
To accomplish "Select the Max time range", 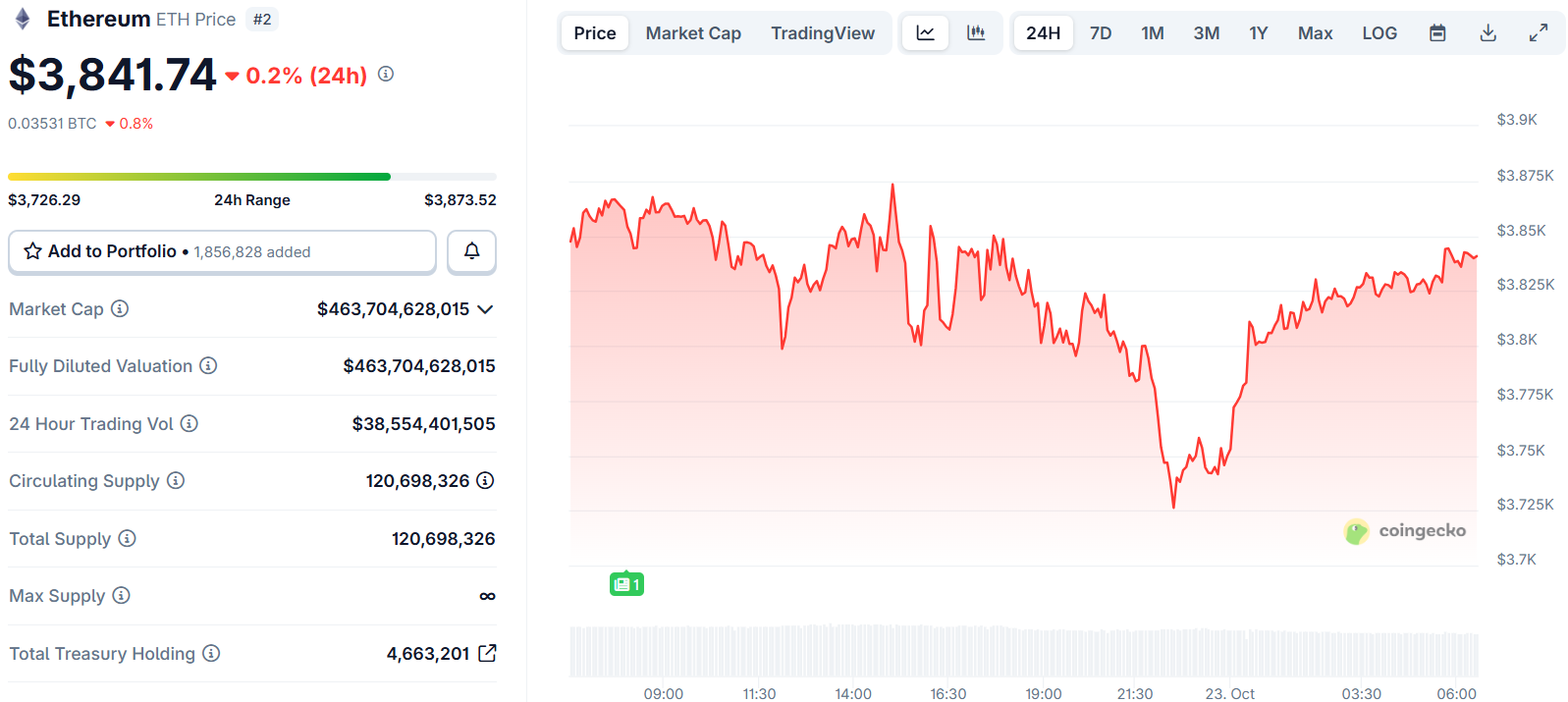I will point(1315,33).
